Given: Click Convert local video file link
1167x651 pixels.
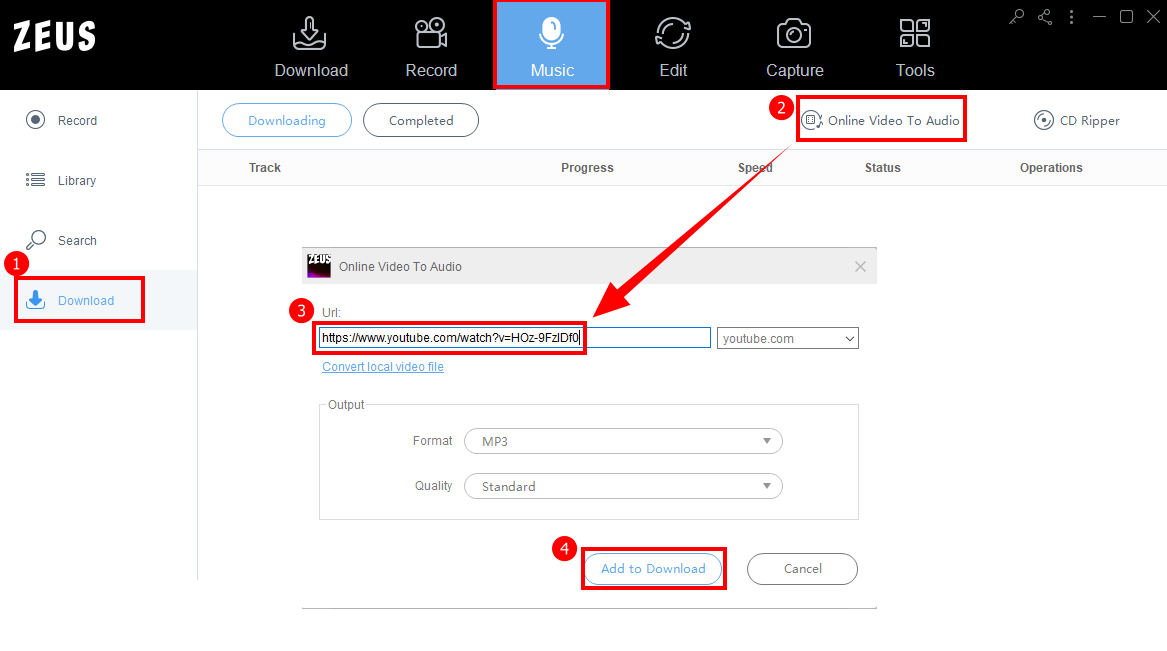Looking at the screenshot, I should 383,367.
